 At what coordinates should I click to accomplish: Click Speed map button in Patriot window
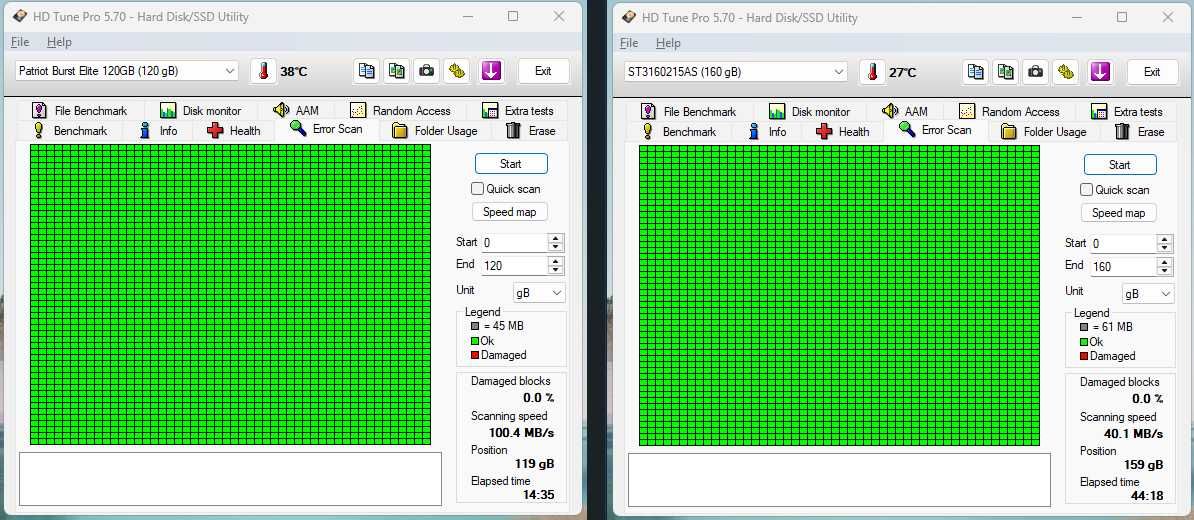509,212
